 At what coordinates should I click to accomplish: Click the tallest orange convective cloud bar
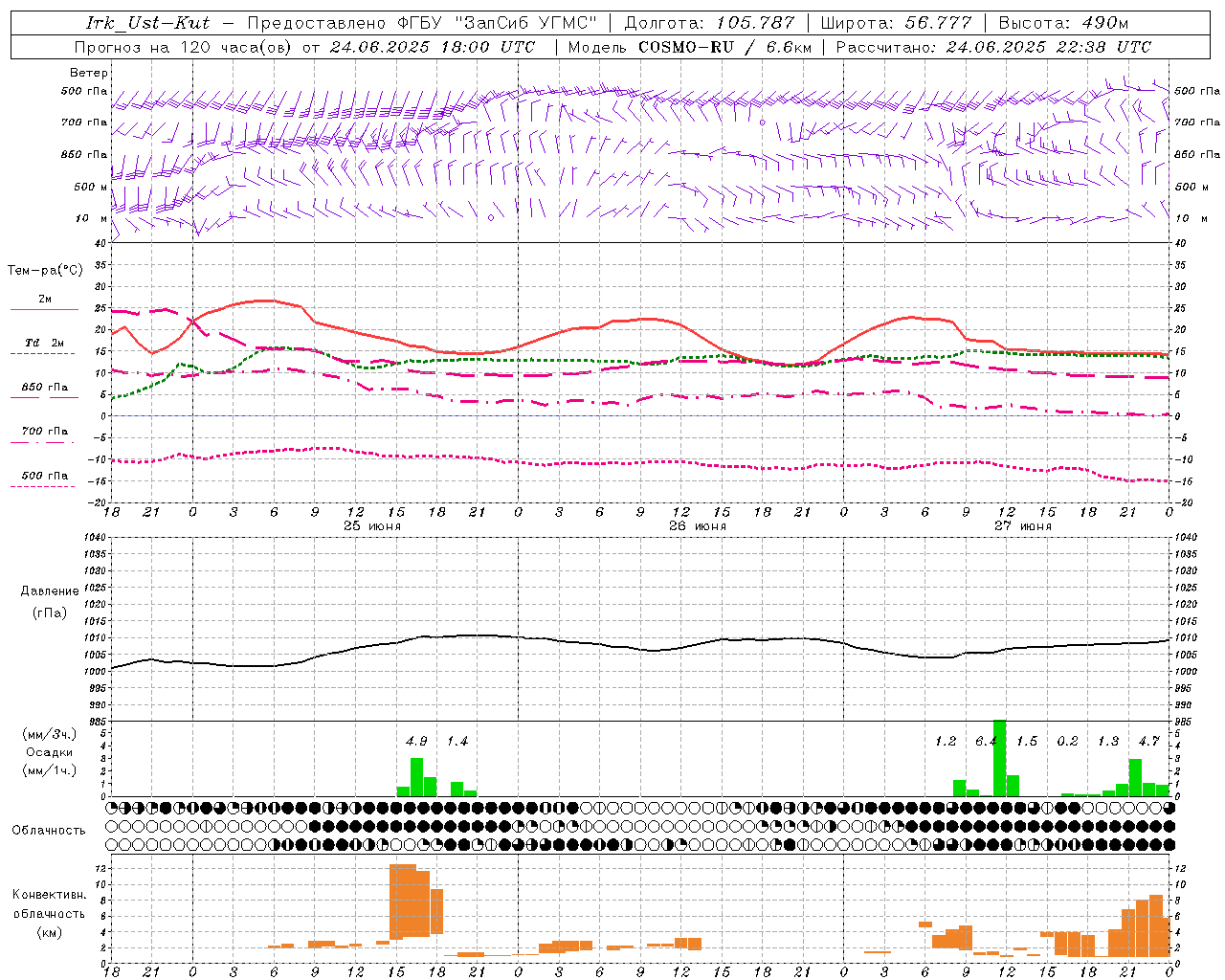click(x=403, y=902)
